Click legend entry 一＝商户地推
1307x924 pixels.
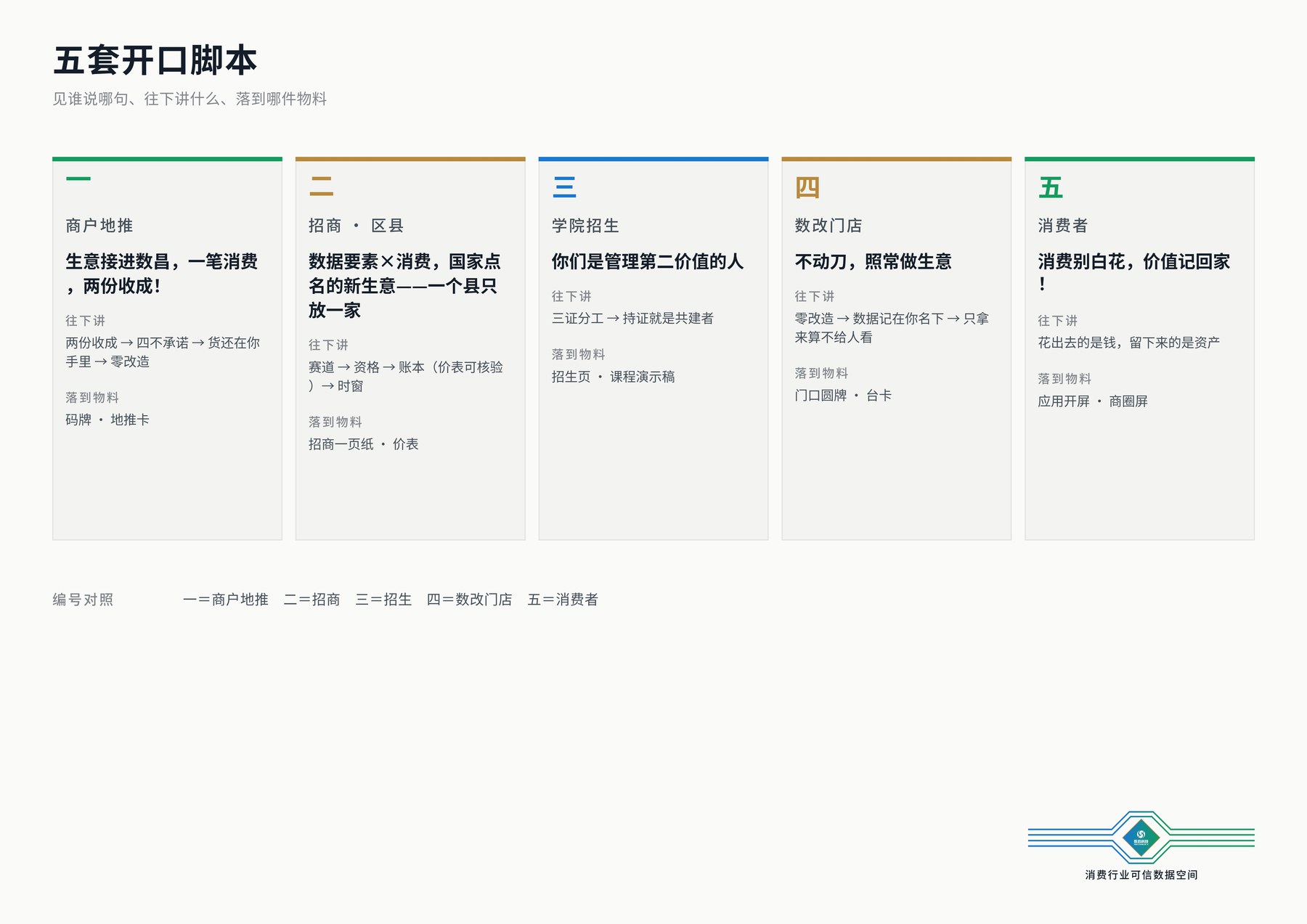[226, 600]
